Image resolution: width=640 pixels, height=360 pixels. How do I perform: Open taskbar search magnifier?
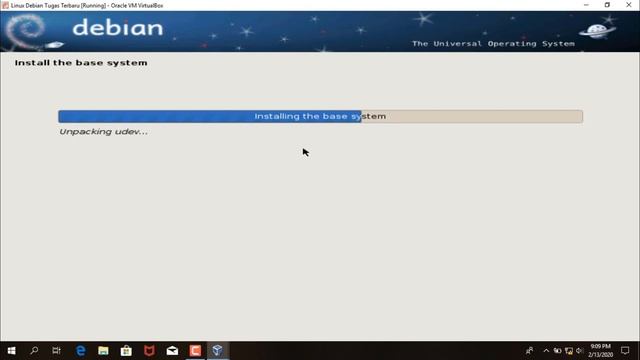(x=34, y=351)
